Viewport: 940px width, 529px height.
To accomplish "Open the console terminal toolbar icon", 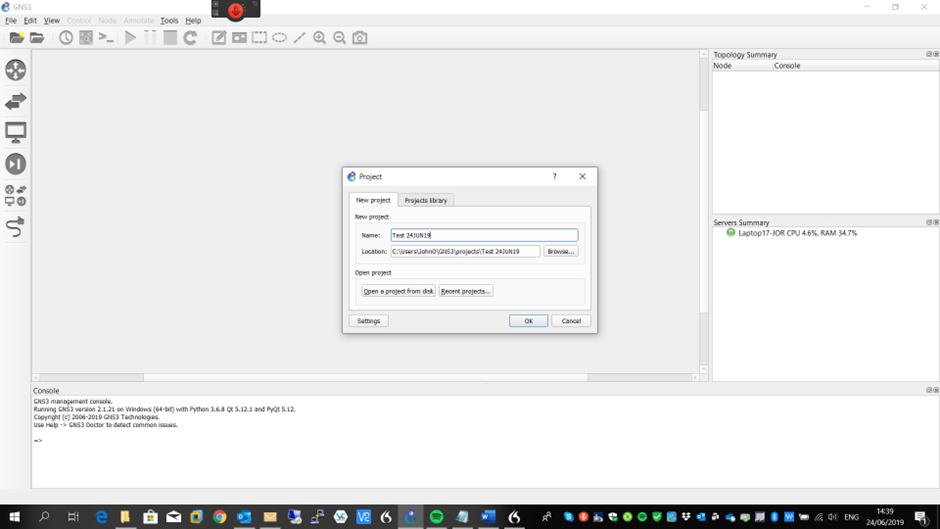I will click(x=106, y=38).
